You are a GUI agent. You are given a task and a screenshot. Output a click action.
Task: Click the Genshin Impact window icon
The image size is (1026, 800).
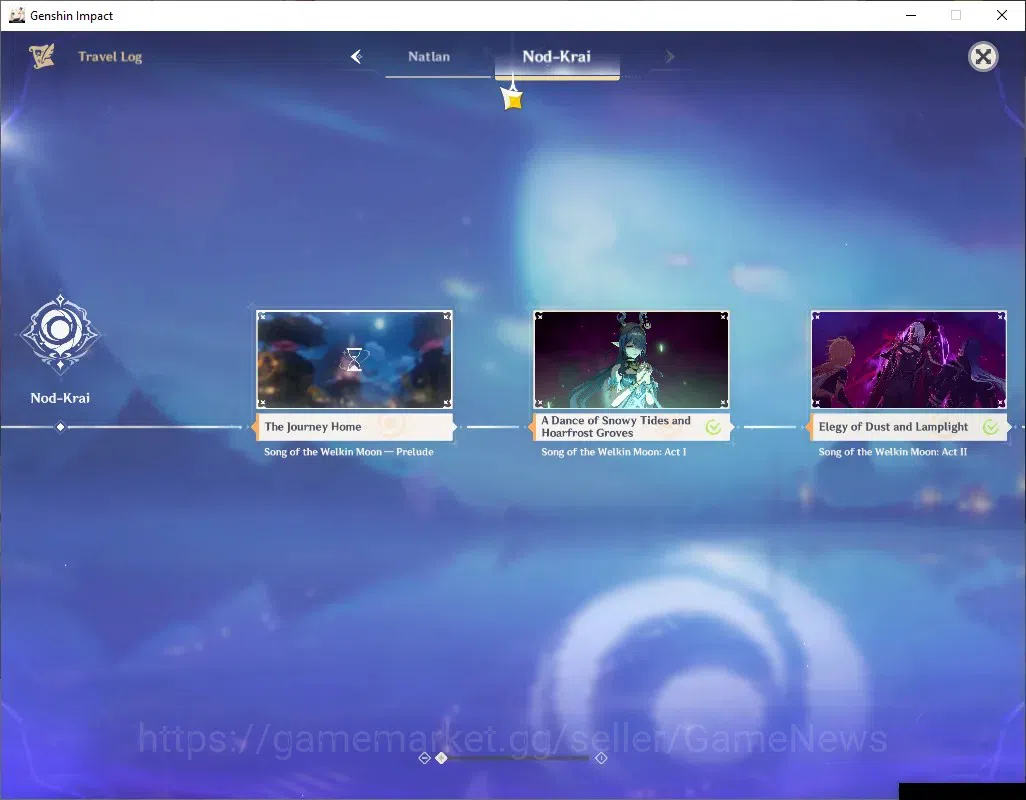[x=16, y=15]
